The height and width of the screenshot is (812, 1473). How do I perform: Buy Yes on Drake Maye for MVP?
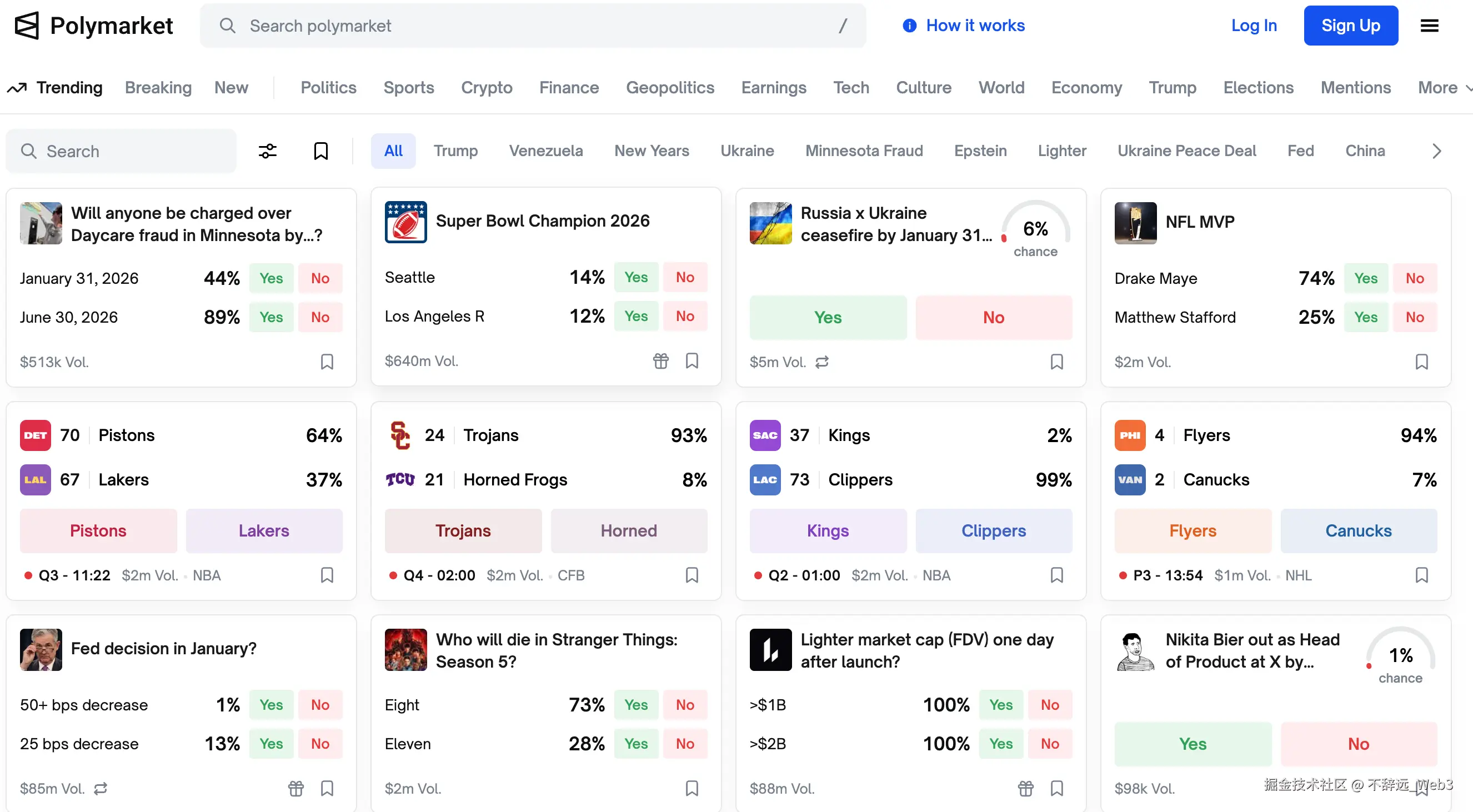(1365, 278)
